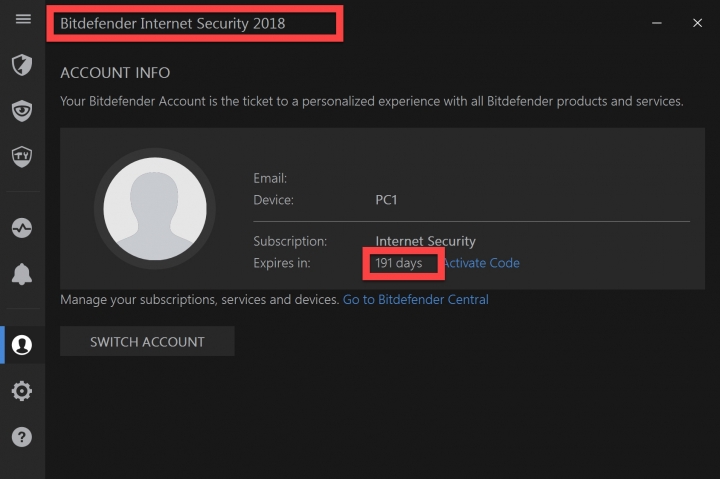This screenshot has width=720, height=479.
Task: Click the PC1 device name
Action: click(386, 200)
